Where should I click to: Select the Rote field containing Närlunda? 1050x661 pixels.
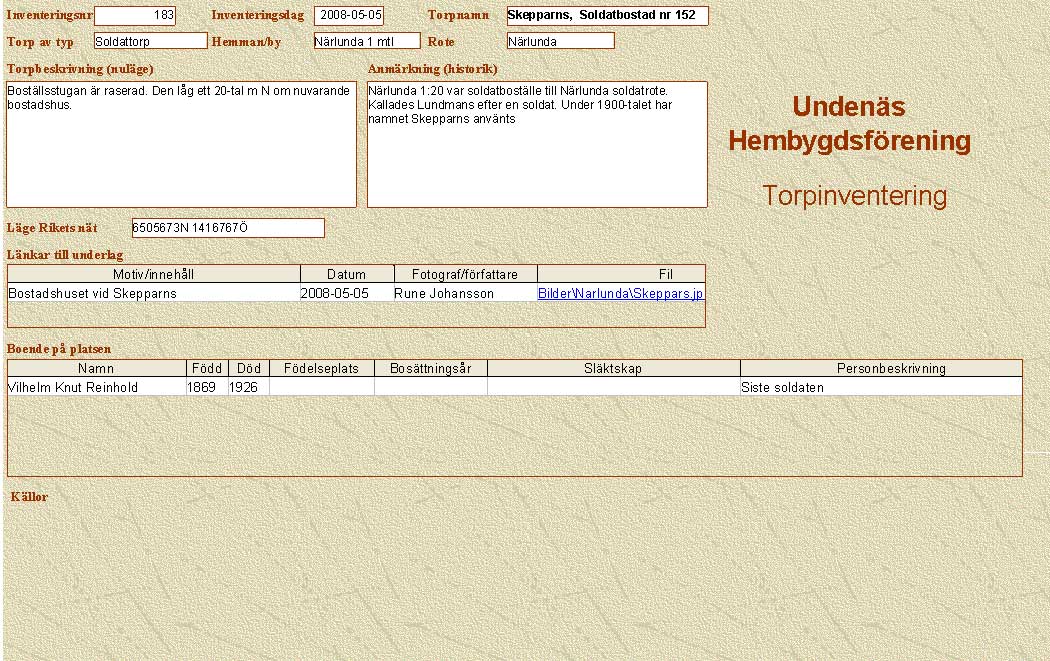point(560,41)
